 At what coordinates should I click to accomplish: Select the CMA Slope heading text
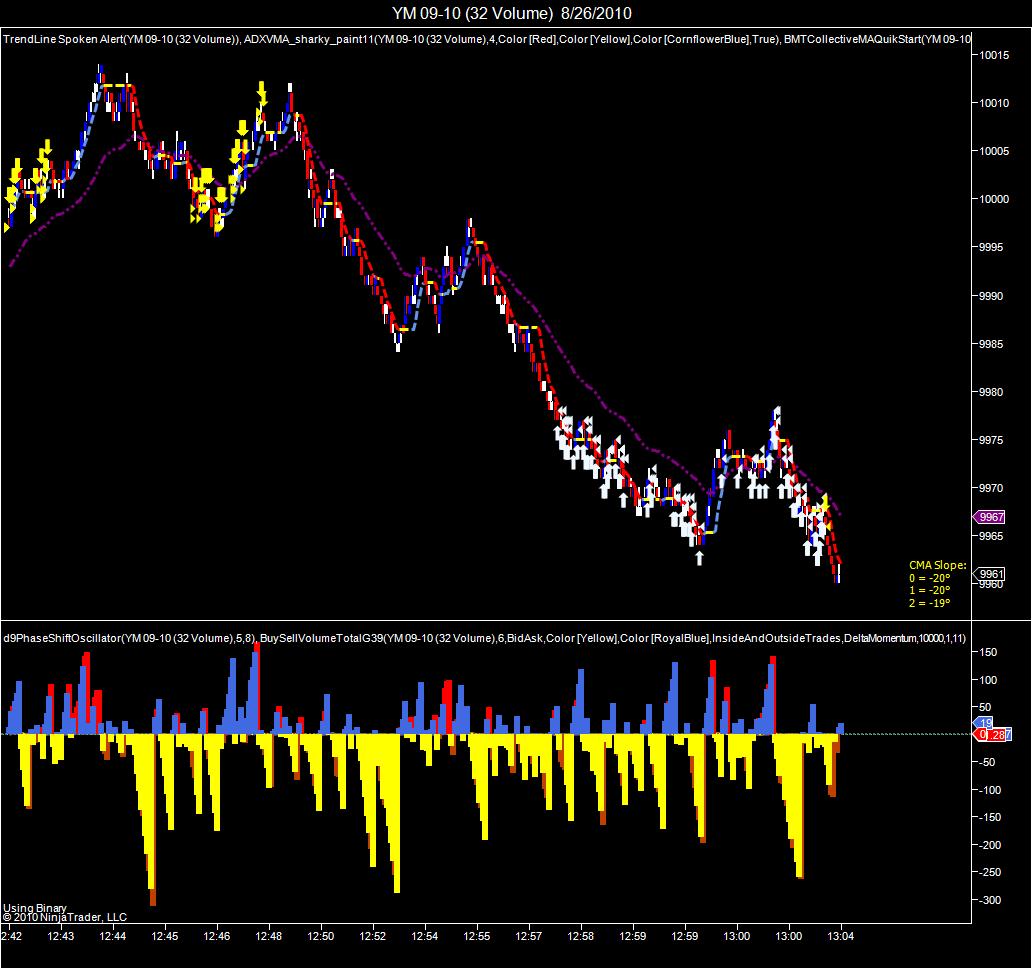tap(937, 565)
